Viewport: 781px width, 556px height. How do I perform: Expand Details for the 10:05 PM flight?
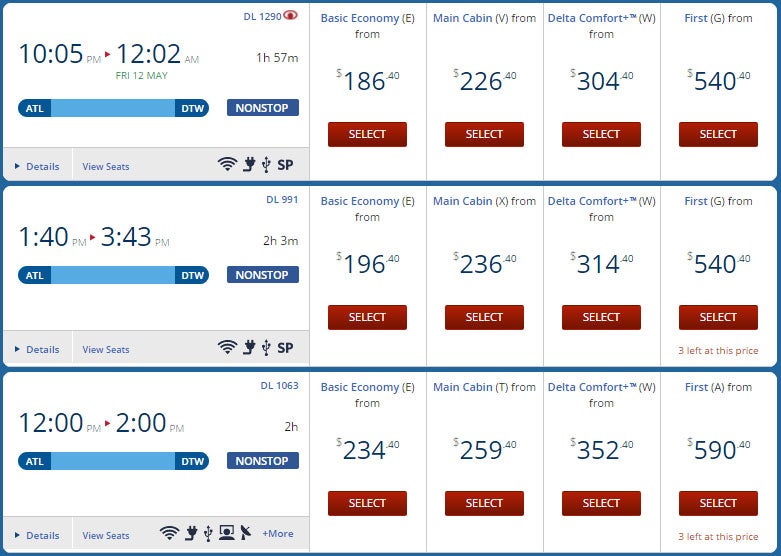click(37, 166)
